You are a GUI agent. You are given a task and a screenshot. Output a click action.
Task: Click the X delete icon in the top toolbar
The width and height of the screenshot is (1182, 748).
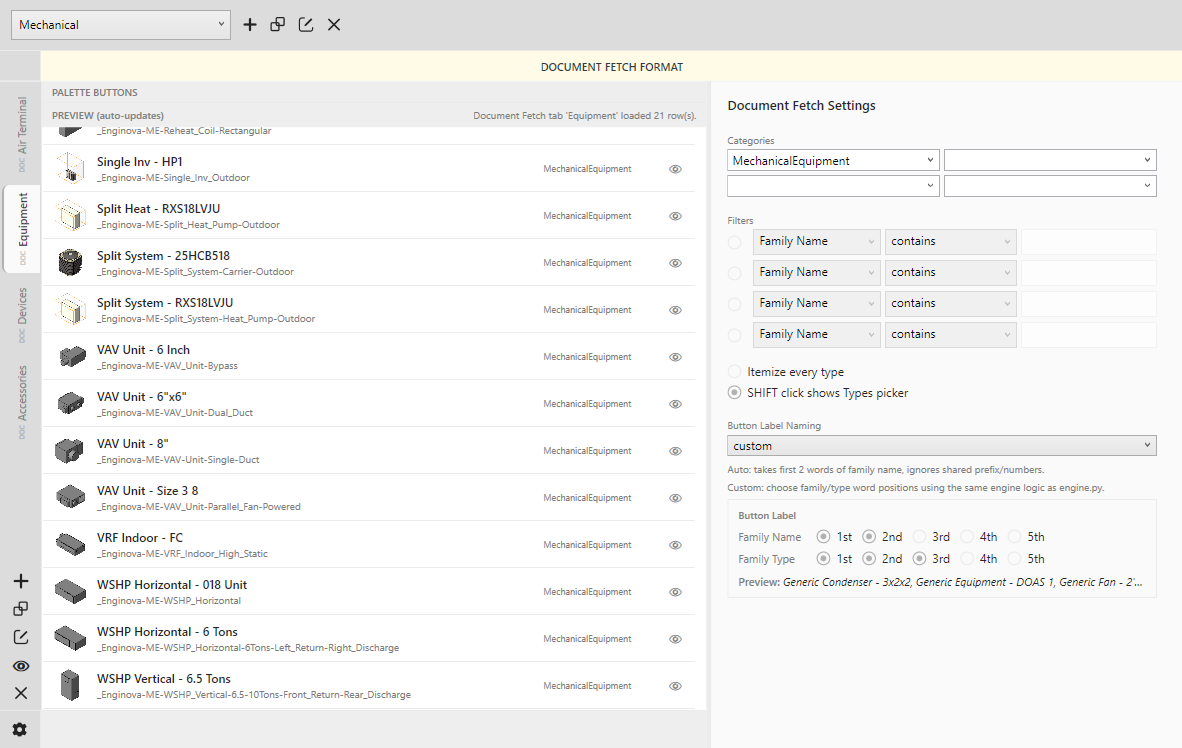[x=333, y=24]
